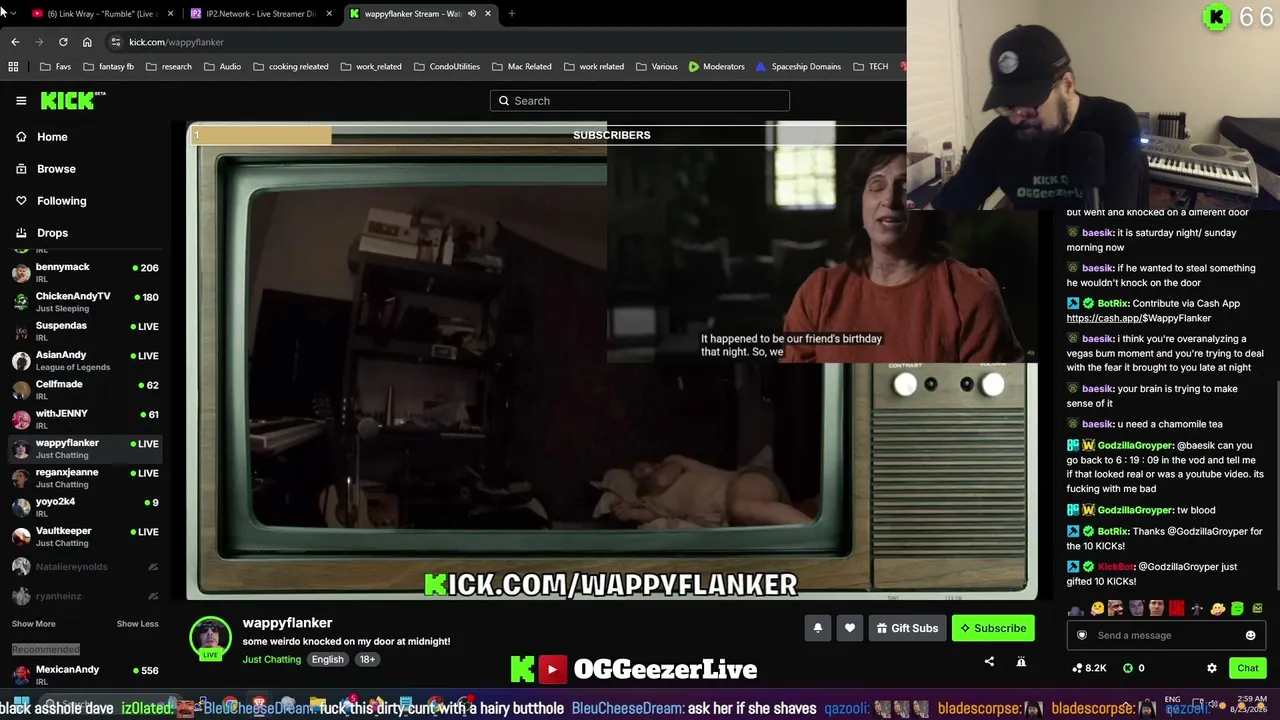Open ChickenAndyTV's channel in the sidebar
This screenshot has width=1280, height=720.
coord(86,302)
